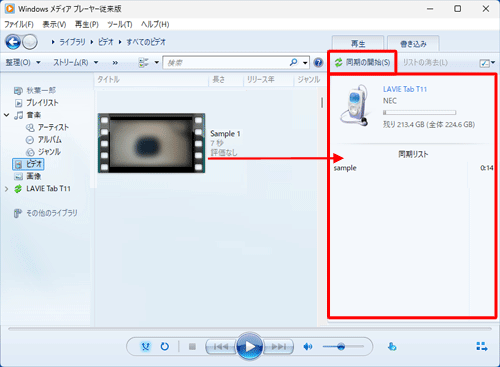The height and width of the screenshot is (367, 500).
Task: Click the 検索 search field
Action: point(226,63)
